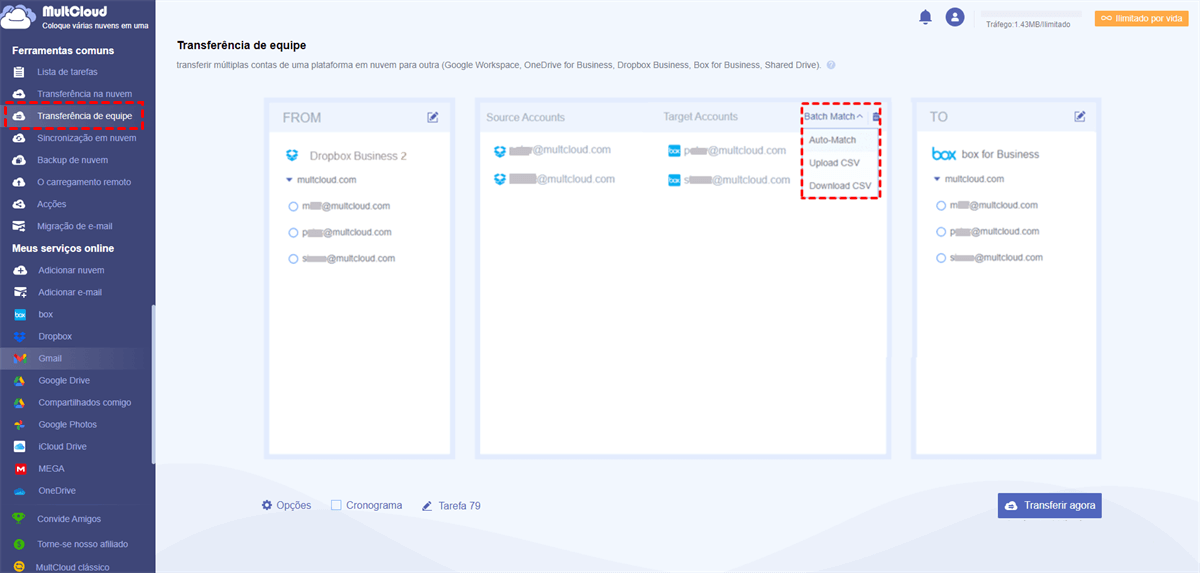Open Torne-se nosso afiliado link
This screenshot has height=573, width=1200.
[82, 545]
